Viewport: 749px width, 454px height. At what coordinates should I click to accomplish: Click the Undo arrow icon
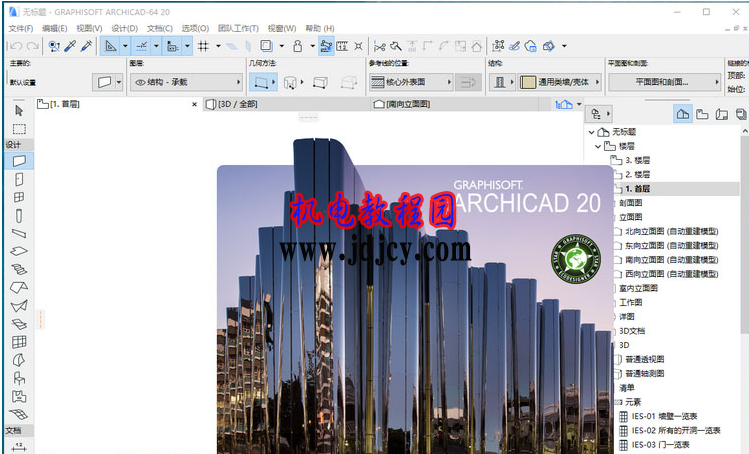point(16,46)
